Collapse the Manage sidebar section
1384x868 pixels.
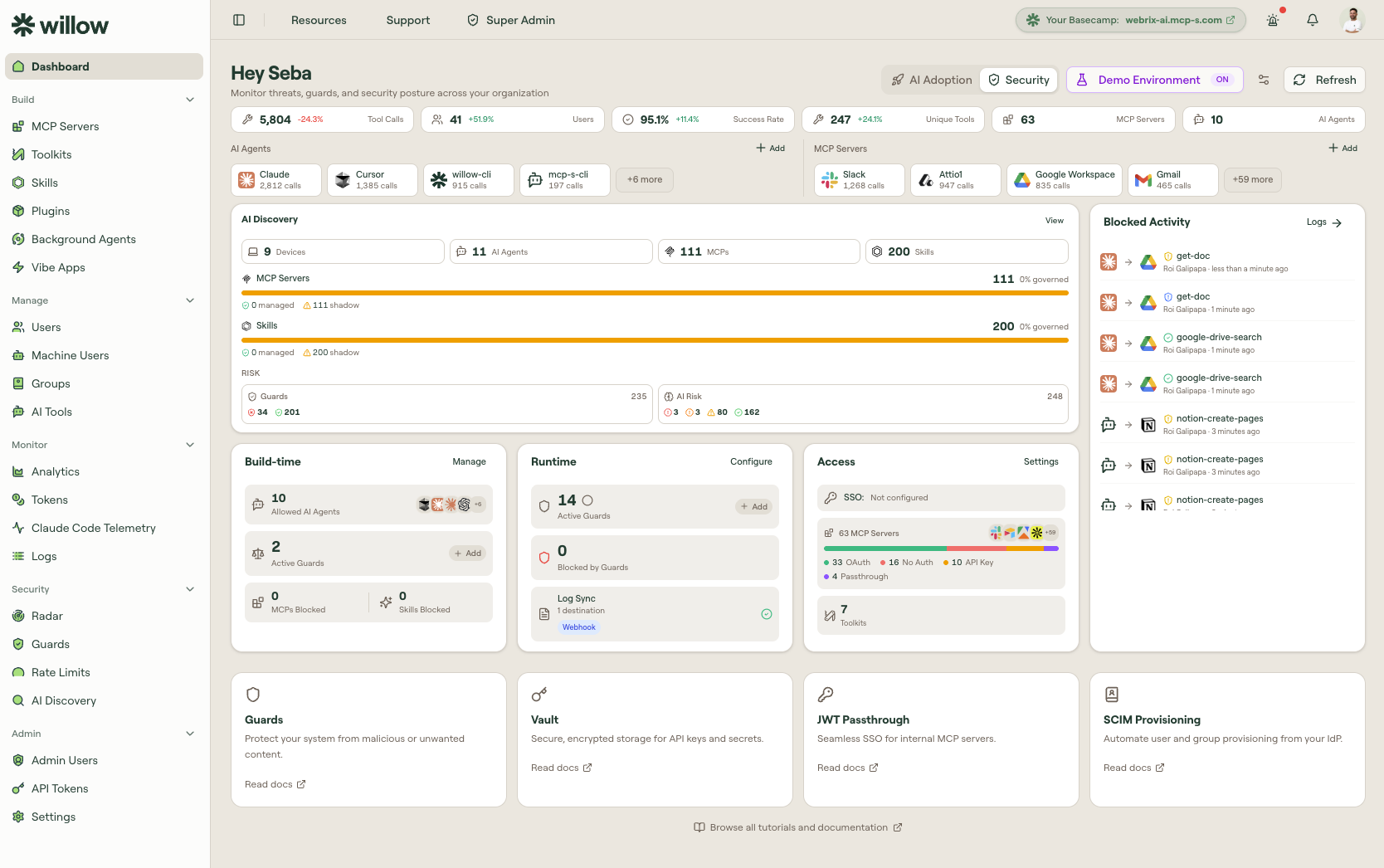click(x=190, y=300)
